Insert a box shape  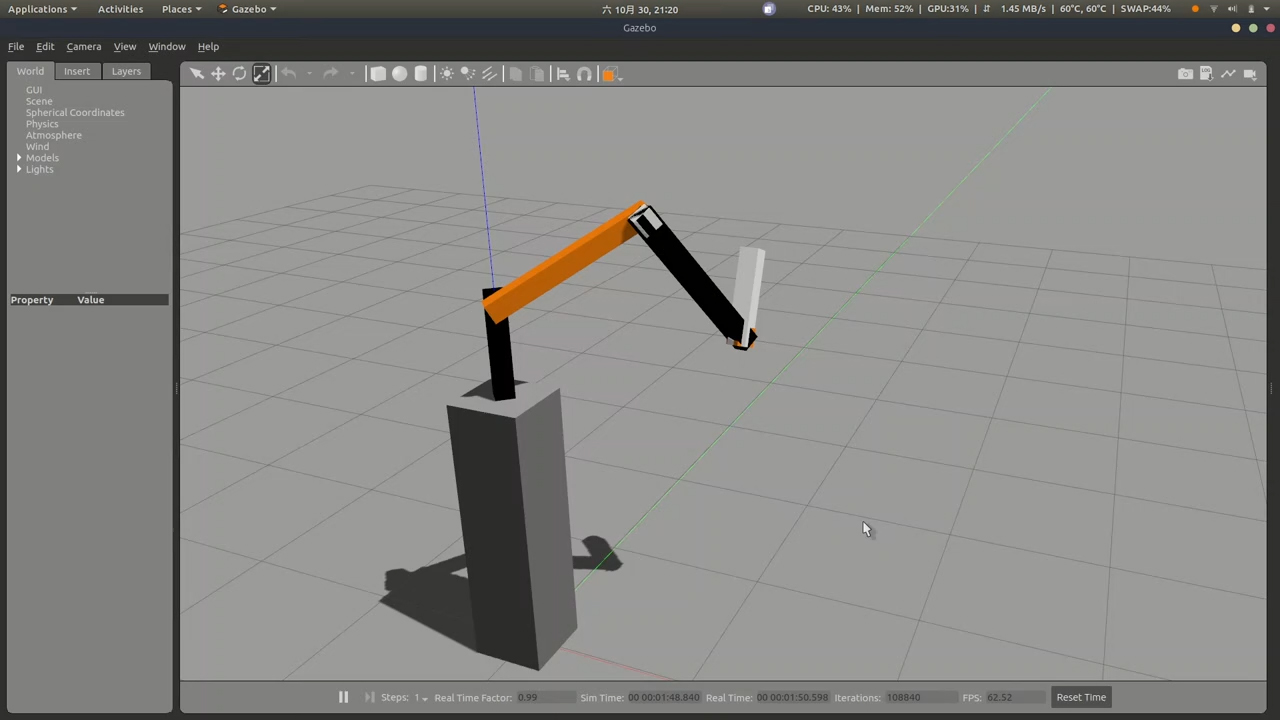[378, 74]
